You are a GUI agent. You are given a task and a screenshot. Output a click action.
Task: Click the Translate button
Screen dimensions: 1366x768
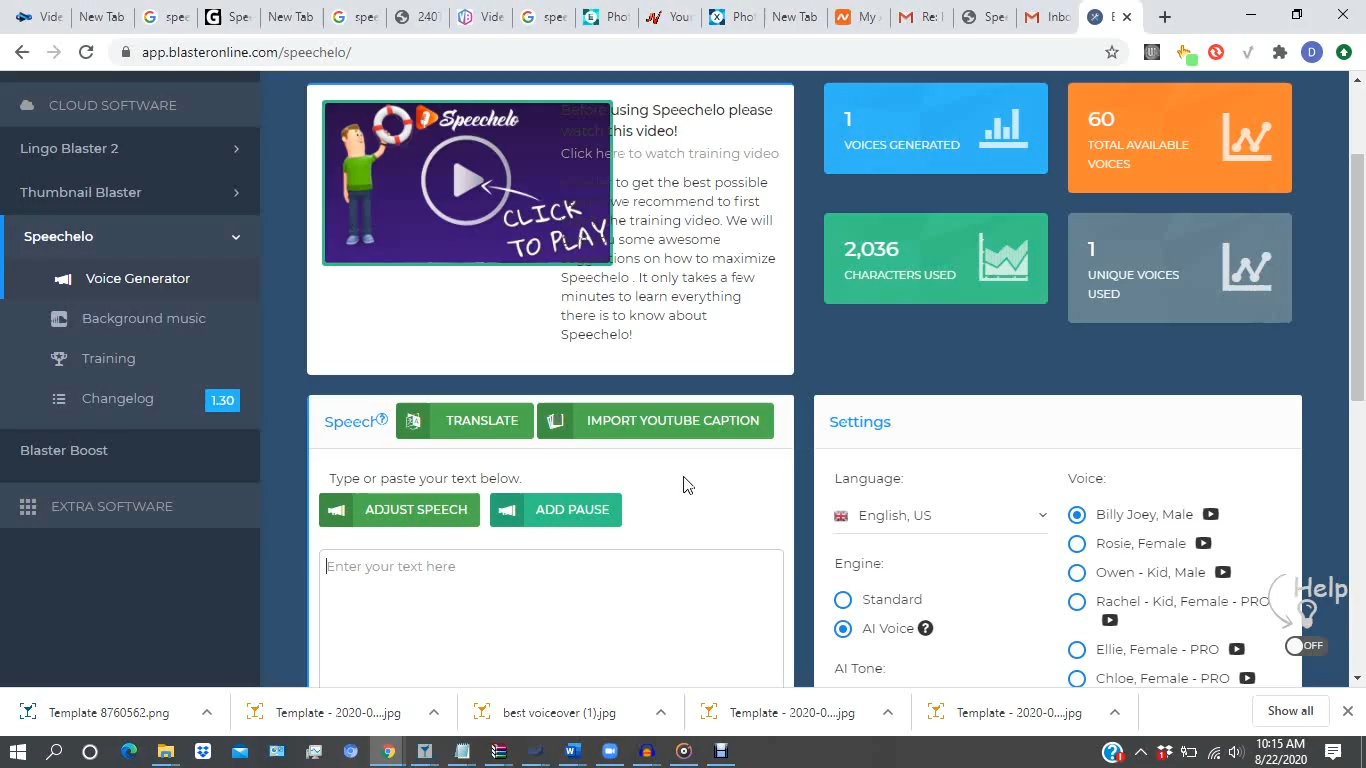pyautogui.click(x=464, y=421)
